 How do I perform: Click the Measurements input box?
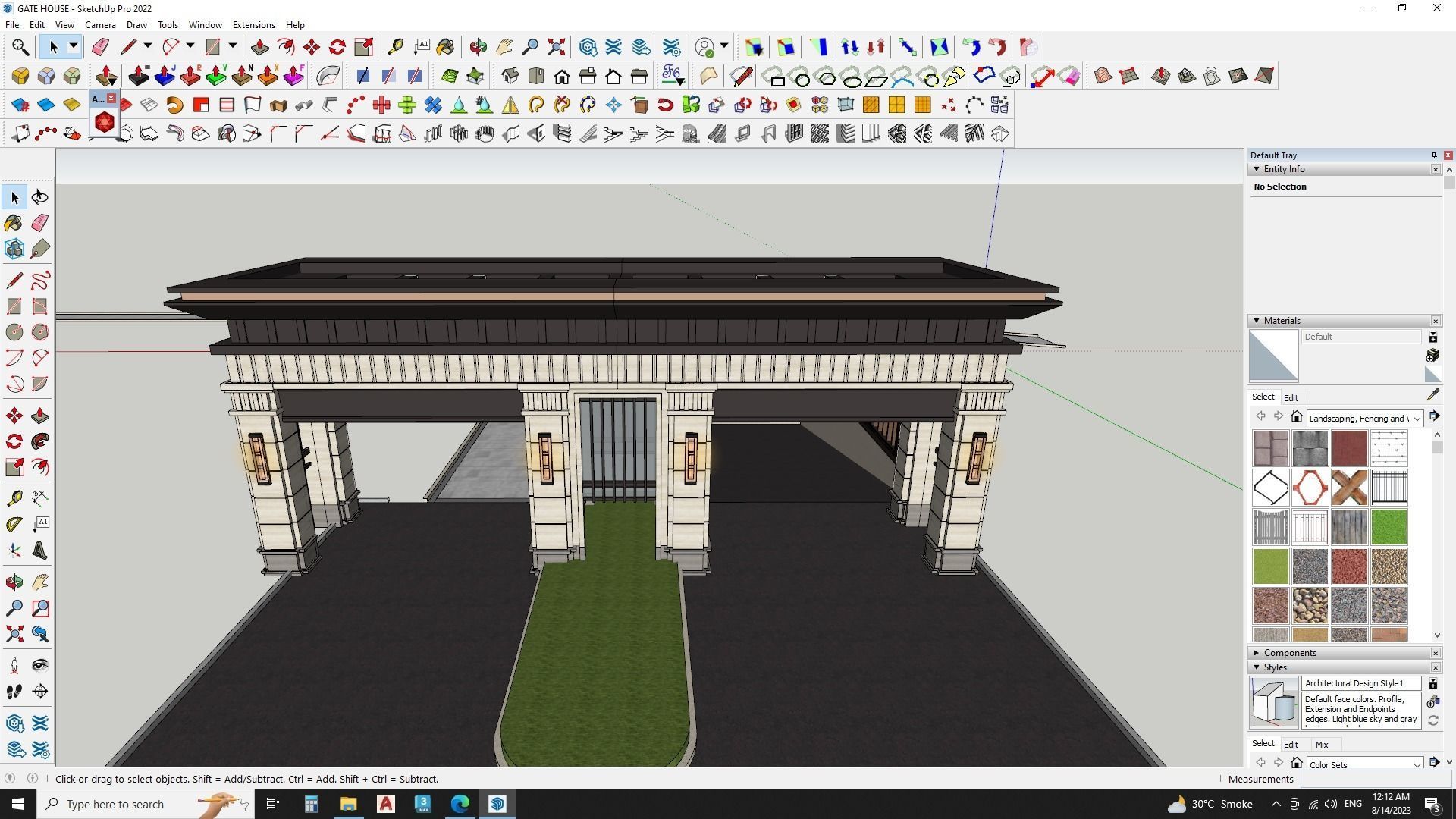1376,779
